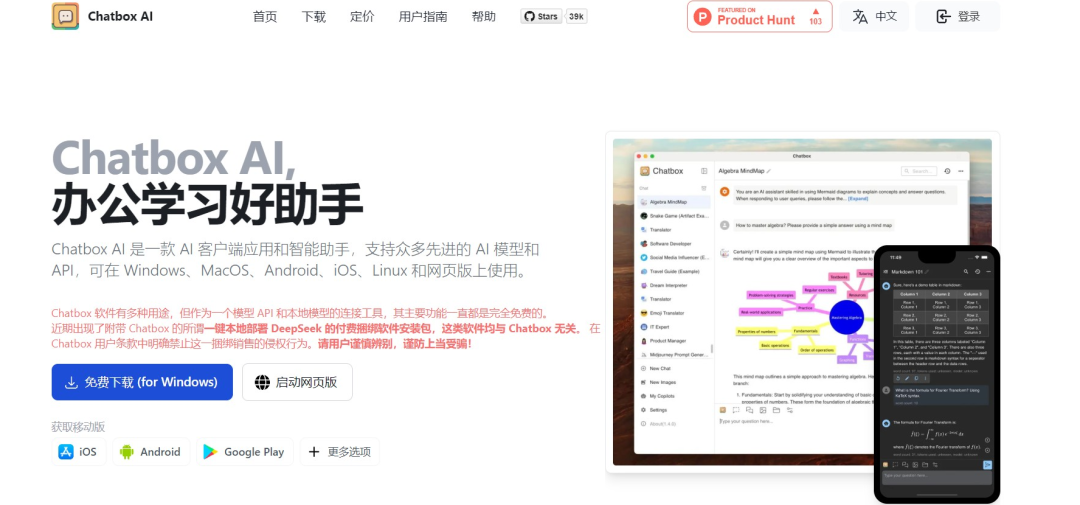Click 'Software Developer' row in app preview
The width and height of the screenshot is (1080, 505).
point(673,243)
